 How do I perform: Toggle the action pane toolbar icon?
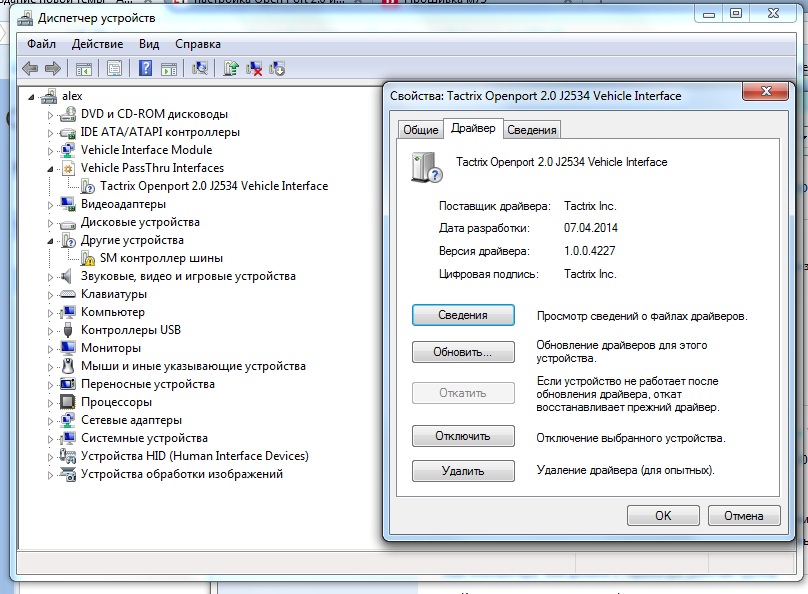(x=169, y=68)
